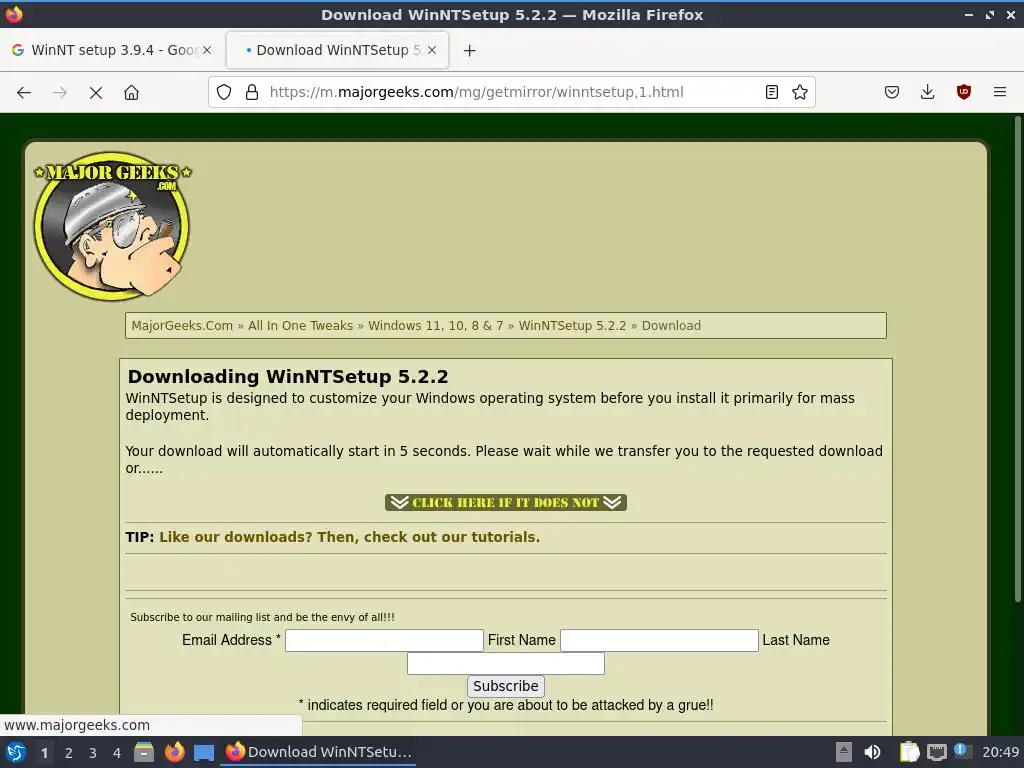Save page to Pocket

tap(892, 92)
